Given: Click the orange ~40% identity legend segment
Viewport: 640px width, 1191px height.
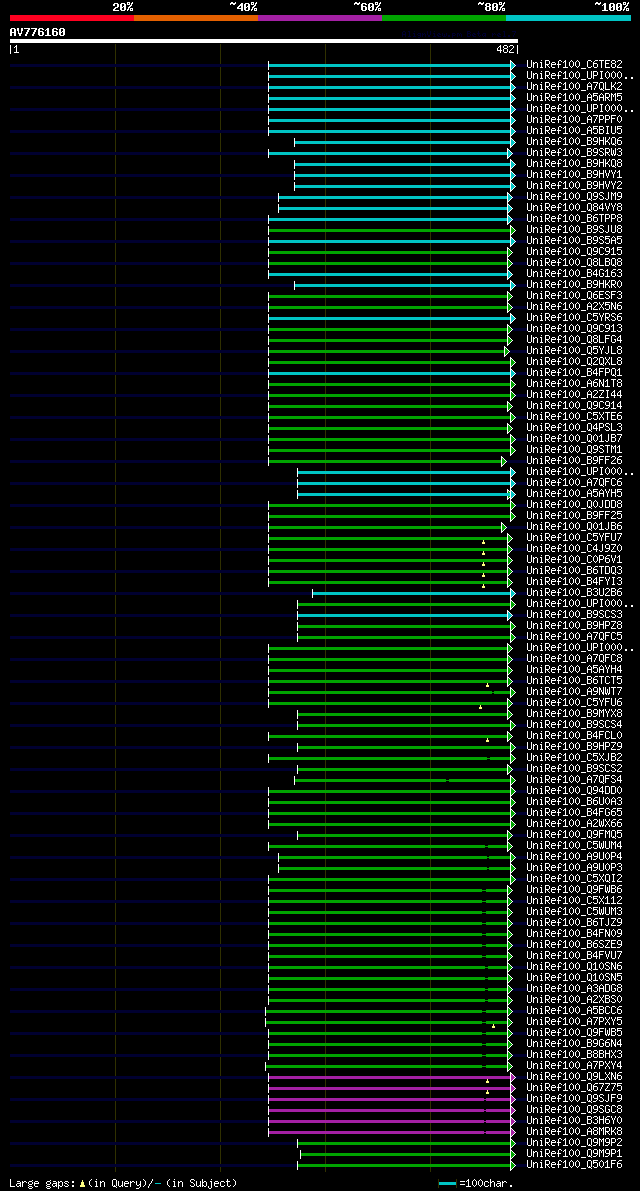Looking at the screenshot, I should tap(196, 17).
